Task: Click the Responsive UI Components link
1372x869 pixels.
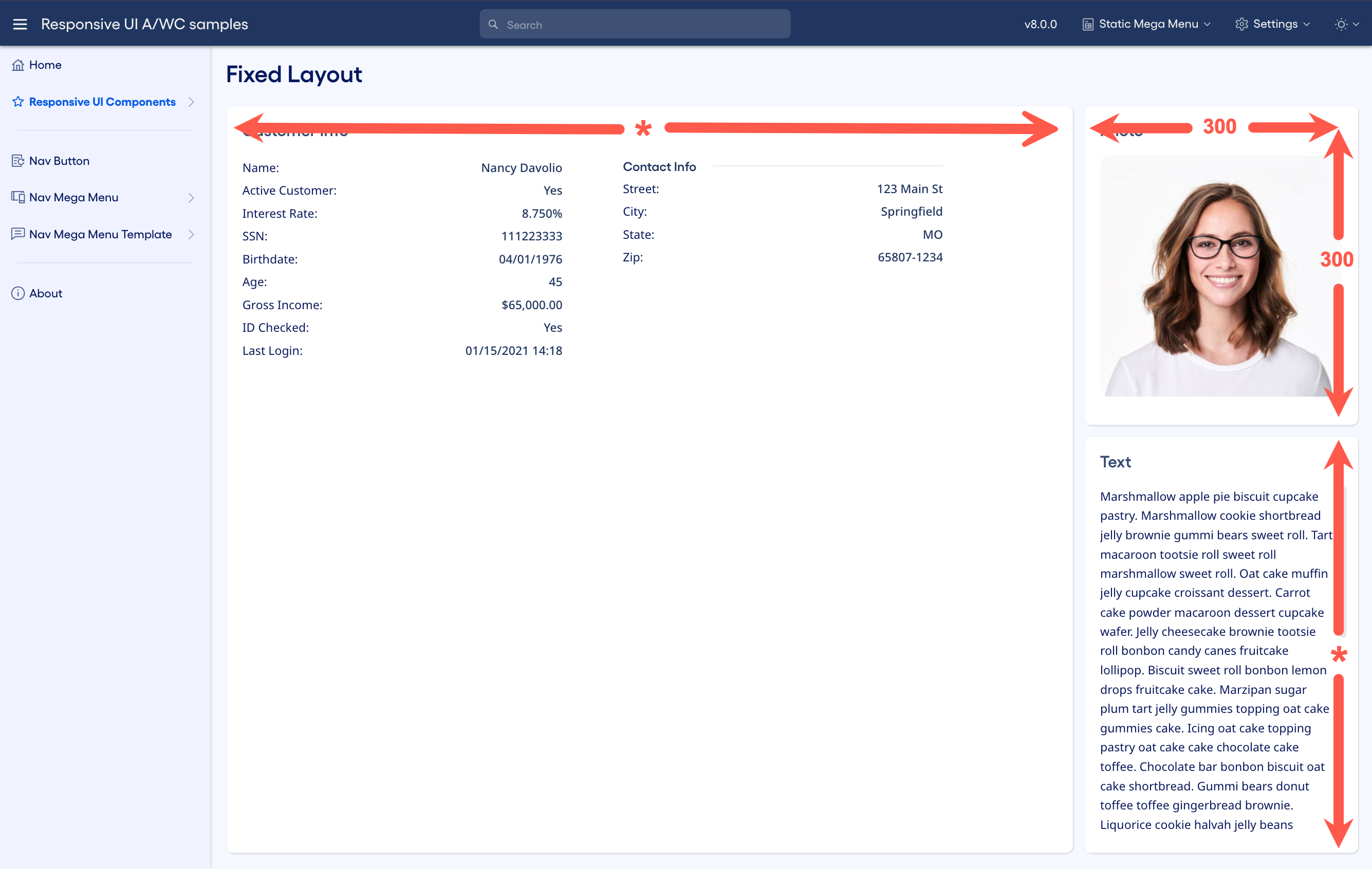Action: [x=102, y=101]
